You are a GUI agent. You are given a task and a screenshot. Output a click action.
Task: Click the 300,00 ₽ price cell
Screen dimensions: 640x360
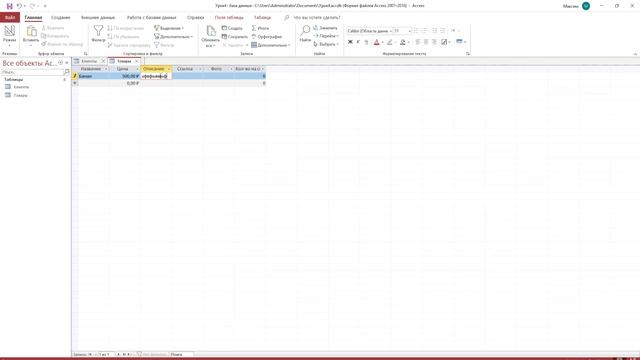[124, 76]
